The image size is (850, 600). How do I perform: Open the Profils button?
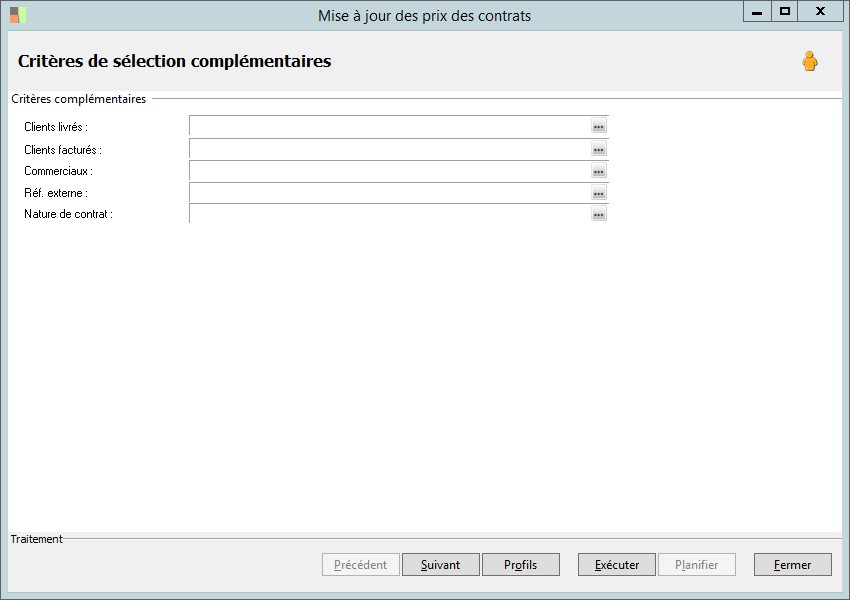(520, 565)
